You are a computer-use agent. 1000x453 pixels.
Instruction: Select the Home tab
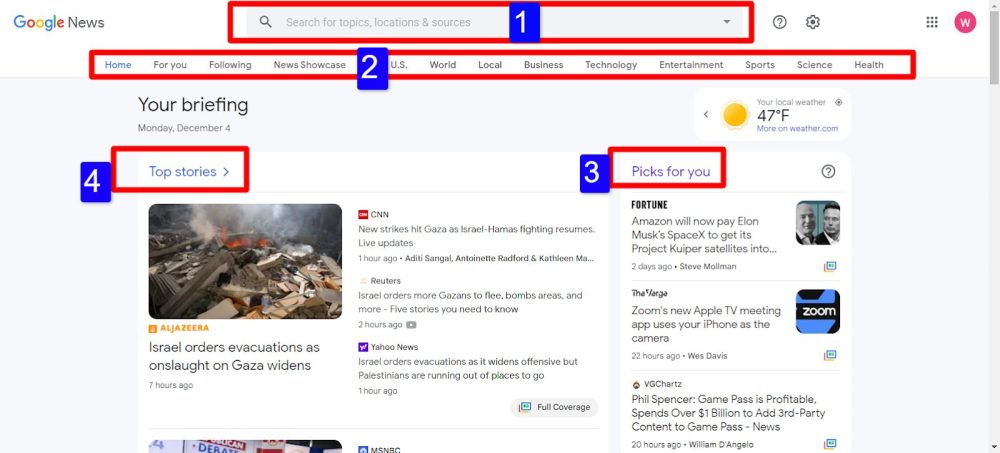point(118,64)
